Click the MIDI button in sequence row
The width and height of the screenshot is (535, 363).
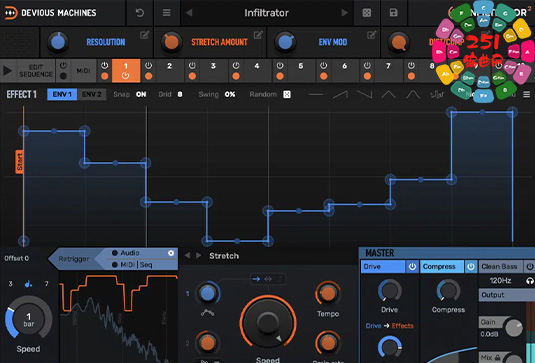(x=83, y=71)
